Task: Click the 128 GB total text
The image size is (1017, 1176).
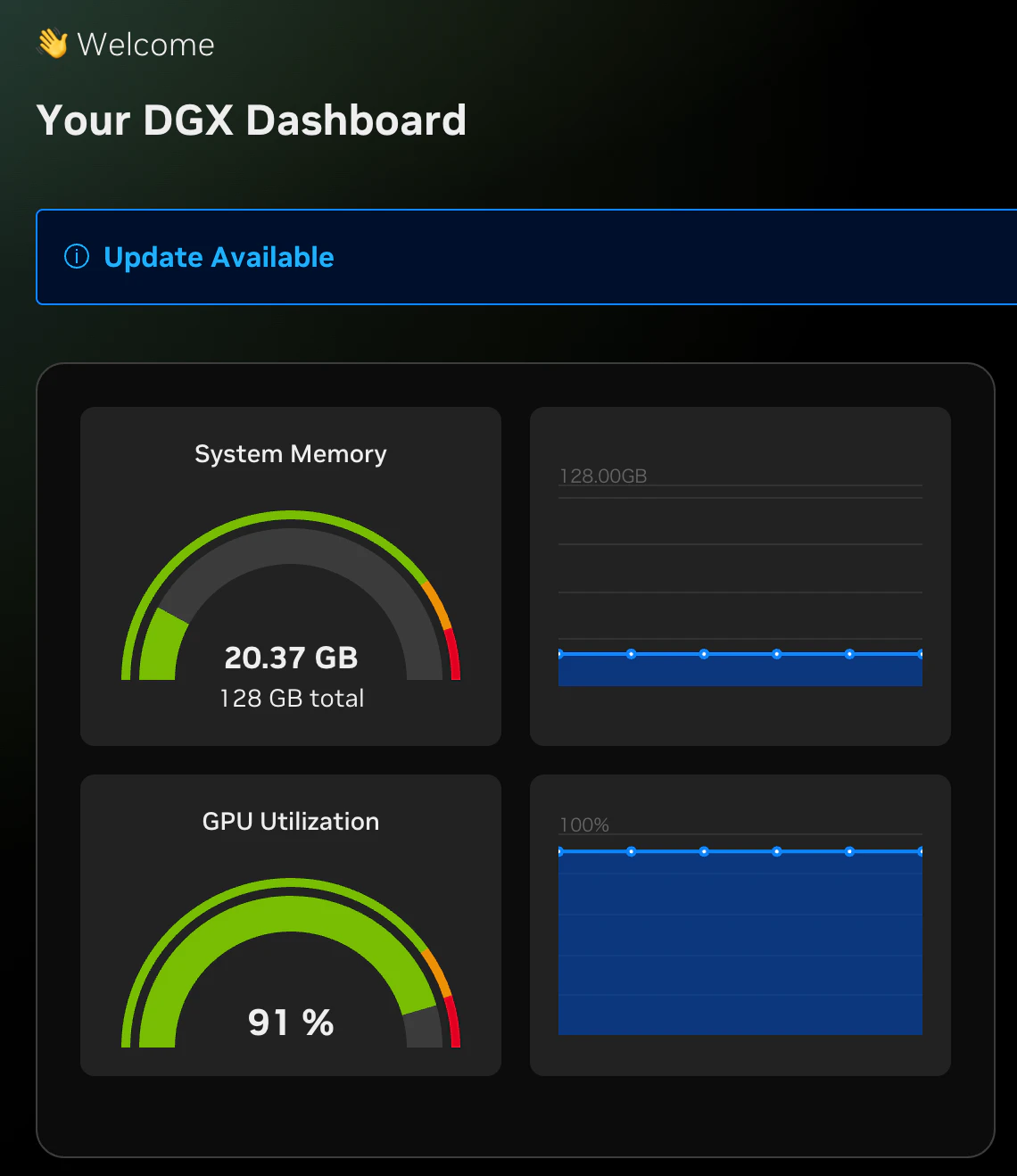Action: [x=292, y=698]
